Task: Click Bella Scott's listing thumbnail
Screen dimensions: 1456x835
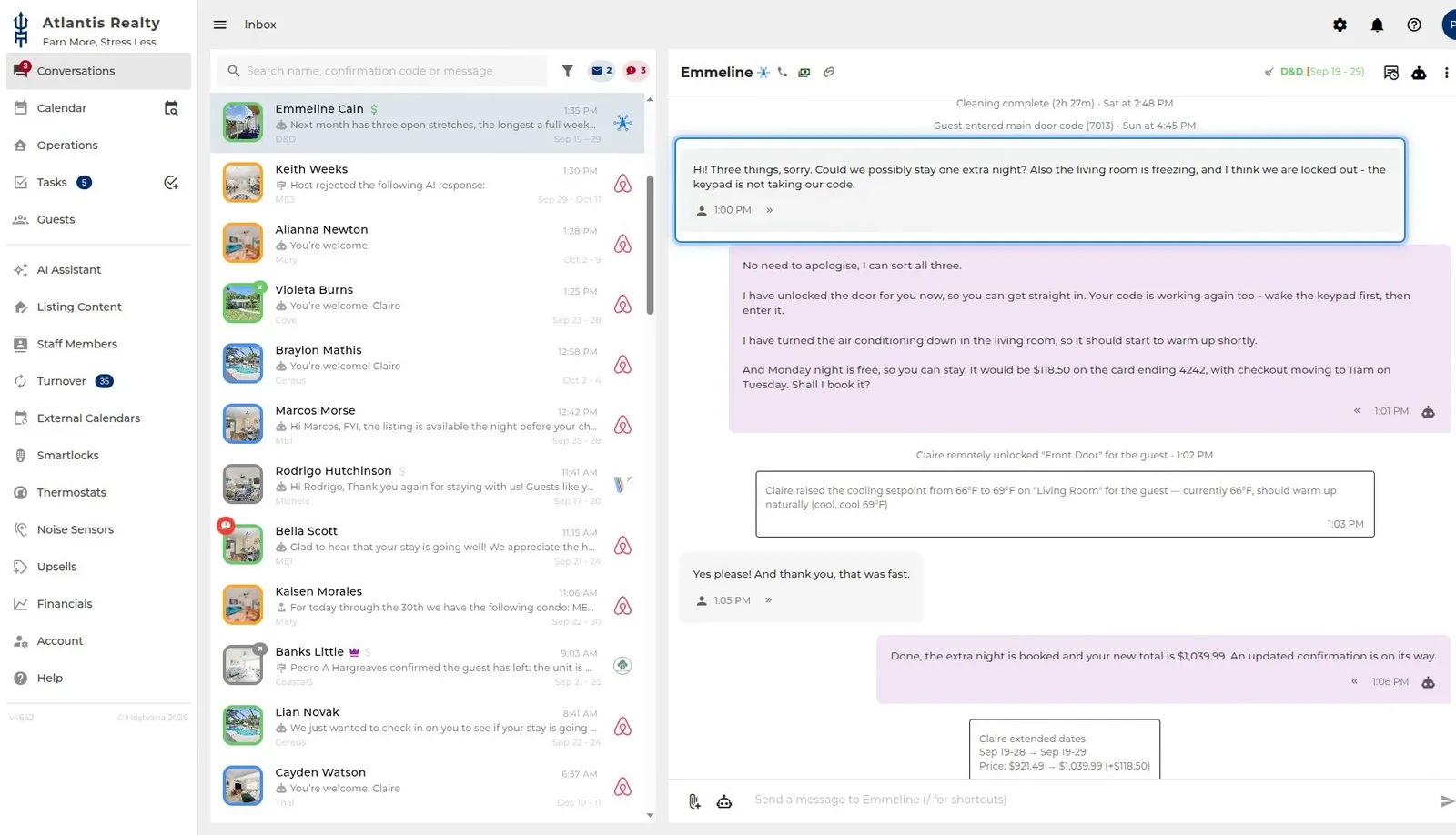Action: (x=243, y=545)
